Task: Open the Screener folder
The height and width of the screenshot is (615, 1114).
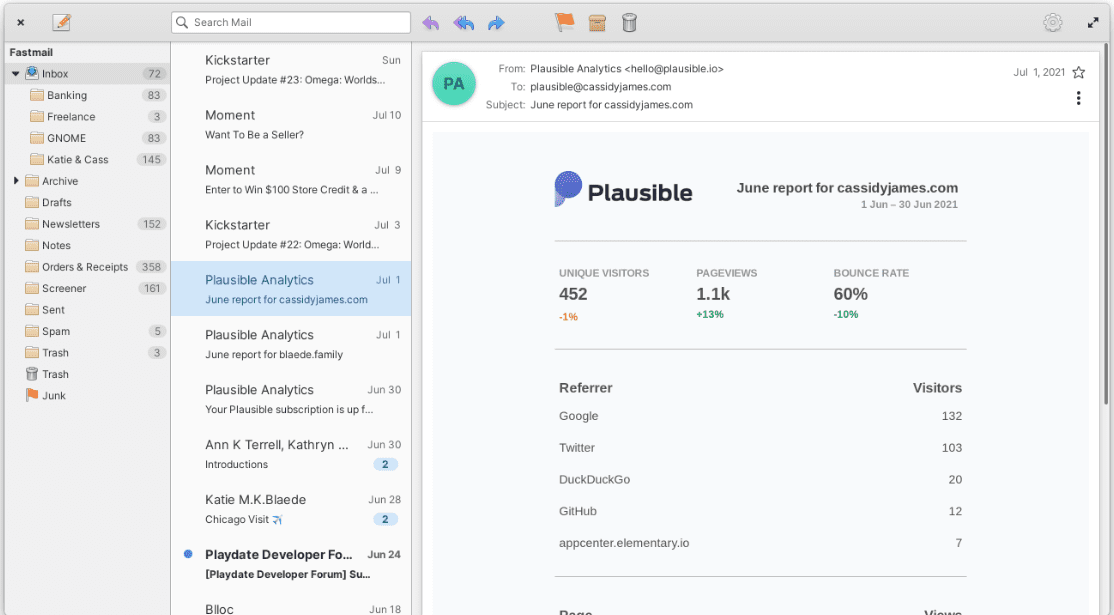Action: 87,288
